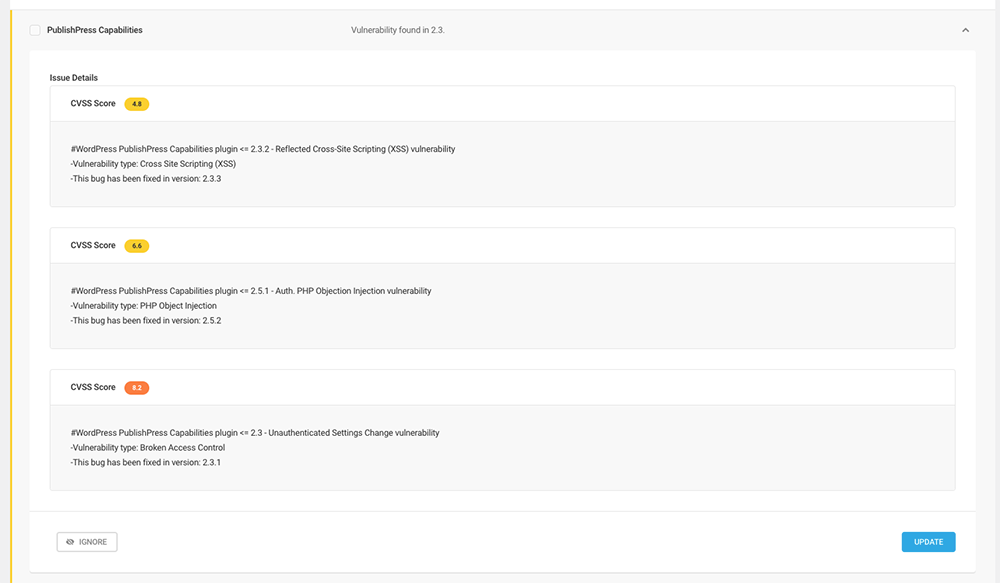Click 'Vulnerability type: Cross Site Scripting (XSS)'
The height and width of the screenshot is (583, 1000).
click(x=154, y=164)
